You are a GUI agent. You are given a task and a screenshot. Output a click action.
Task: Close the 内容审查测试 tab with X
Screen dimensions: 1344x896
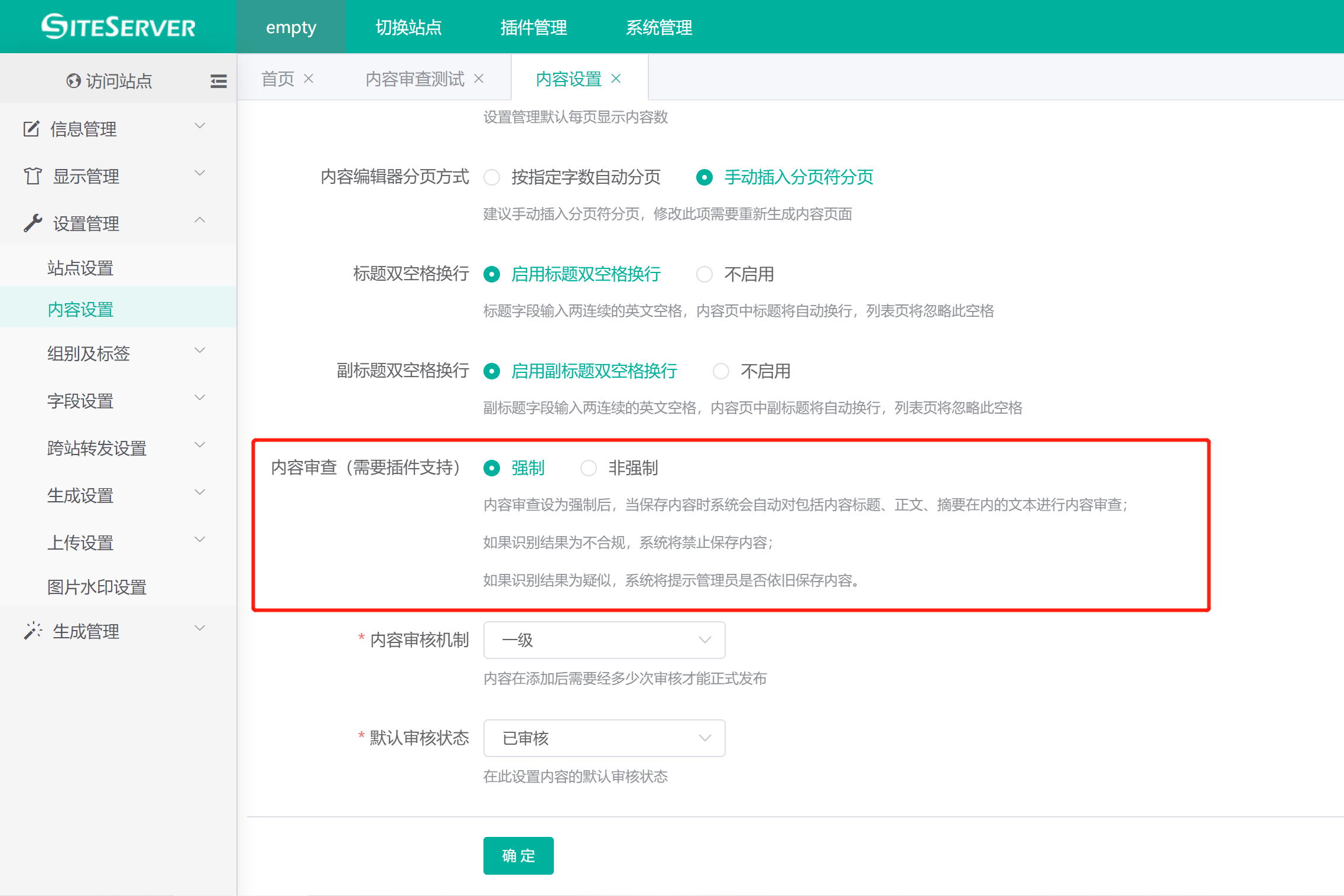(479, 79)
